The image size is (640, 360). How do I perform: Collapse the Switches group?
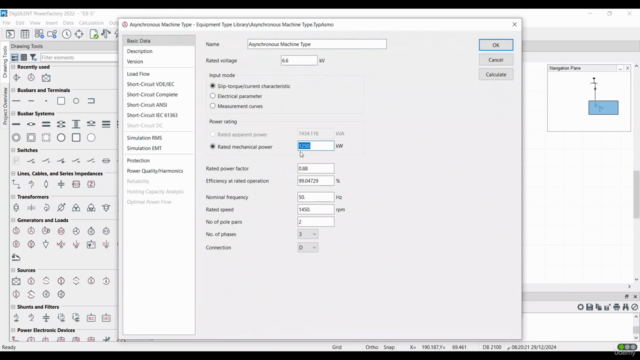coord(13,150)
